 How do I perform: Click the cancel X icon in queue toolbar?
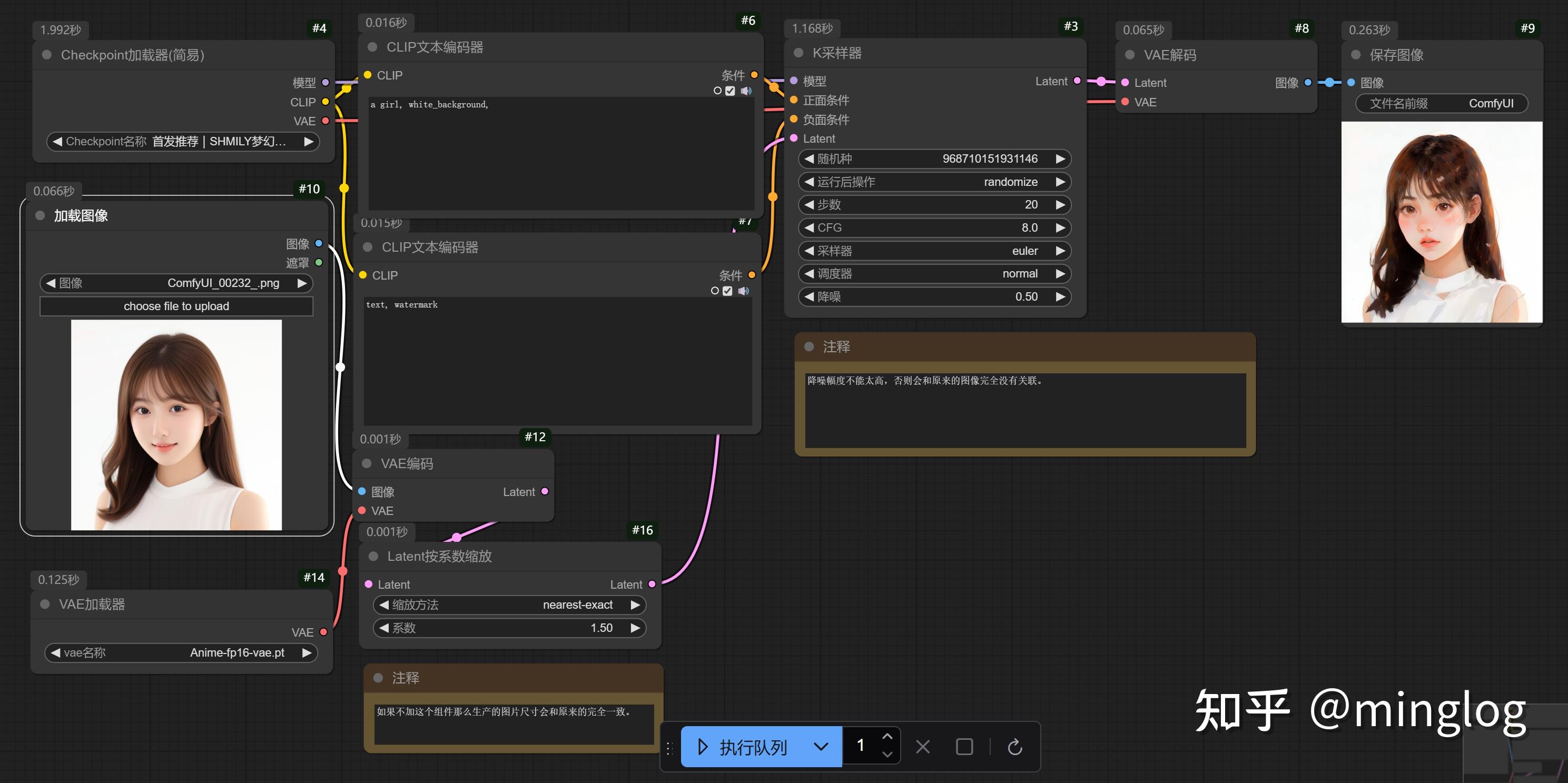click(923, 747)
